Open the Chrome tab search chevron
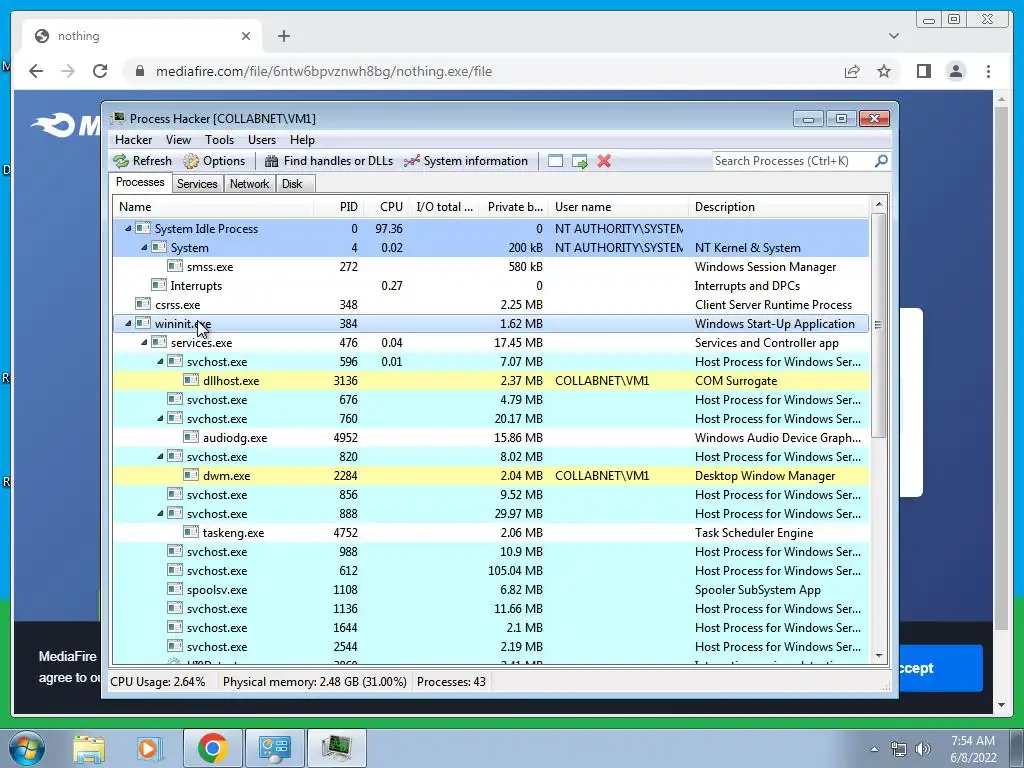This screenshot has height=768, width=1024. point(893,36)
